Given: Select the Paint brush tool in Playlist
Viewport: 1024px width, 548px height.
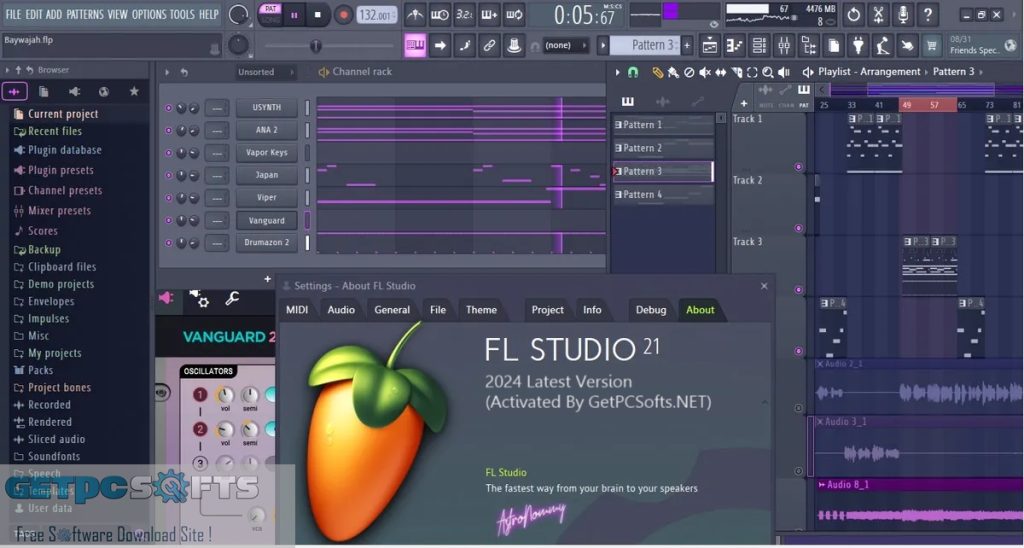Looking at the screenshot, I should pyautogui.click(x=673, y=73).
